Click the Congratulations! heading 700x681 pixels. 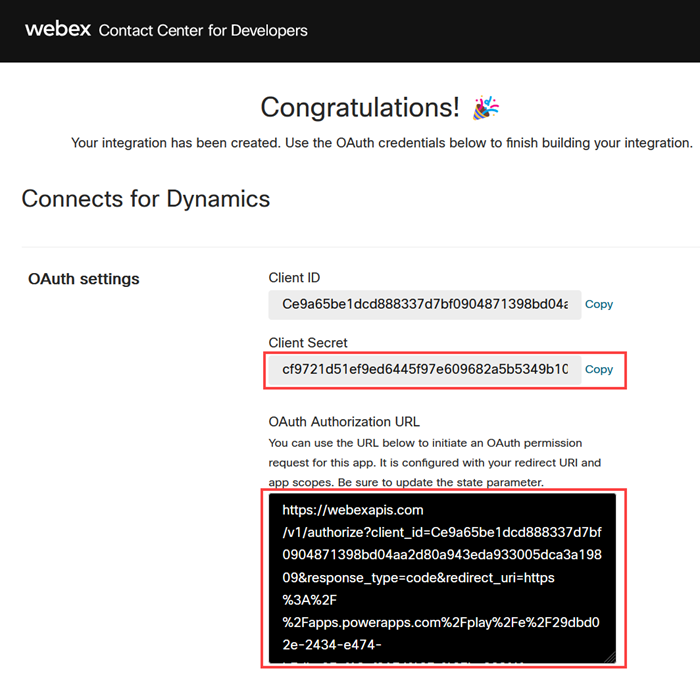(x=360, y=108)
